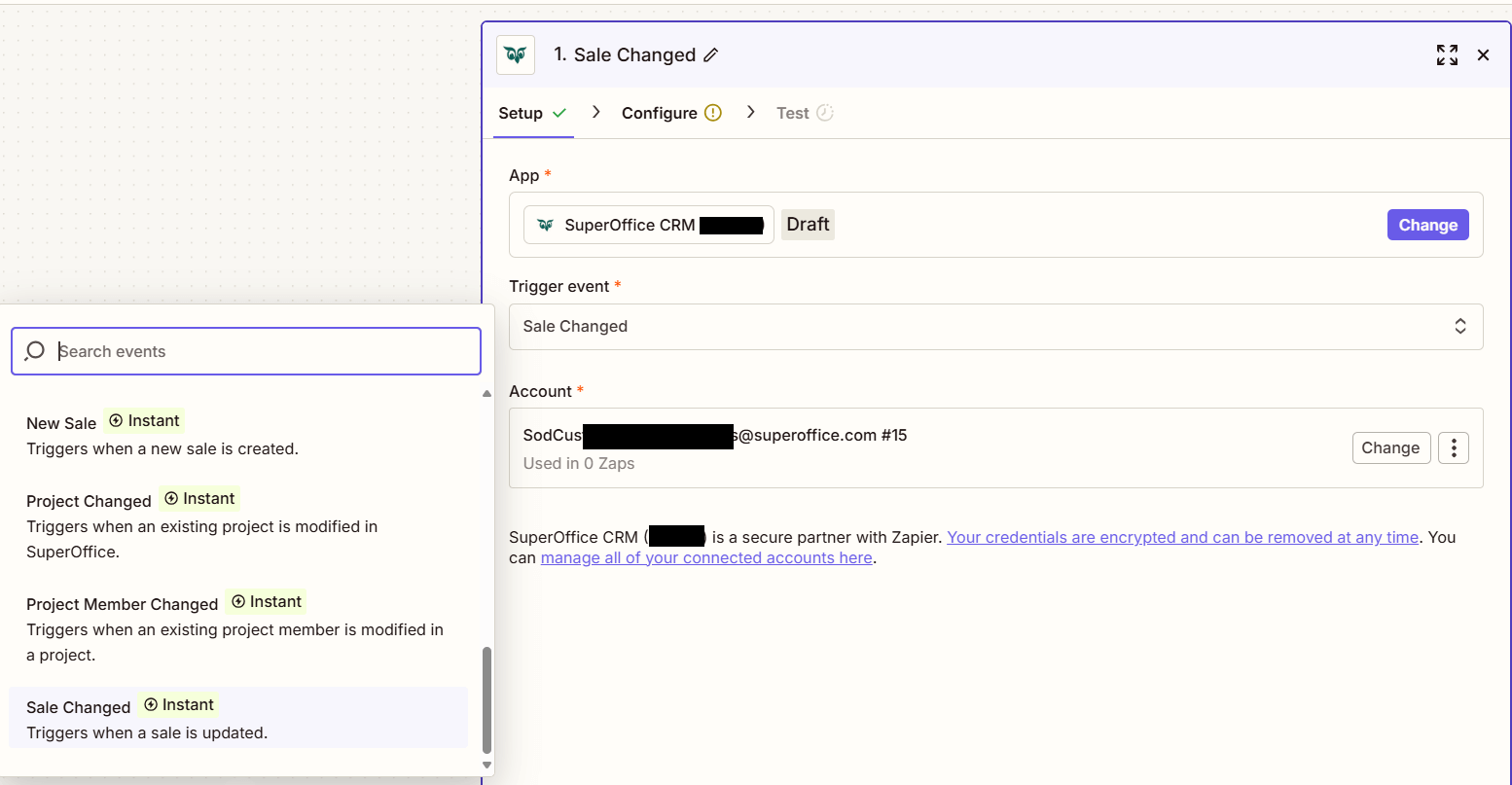Click the Change account button
Image resolution: width=1512 pixels, height=785 pixels.
1391,447
